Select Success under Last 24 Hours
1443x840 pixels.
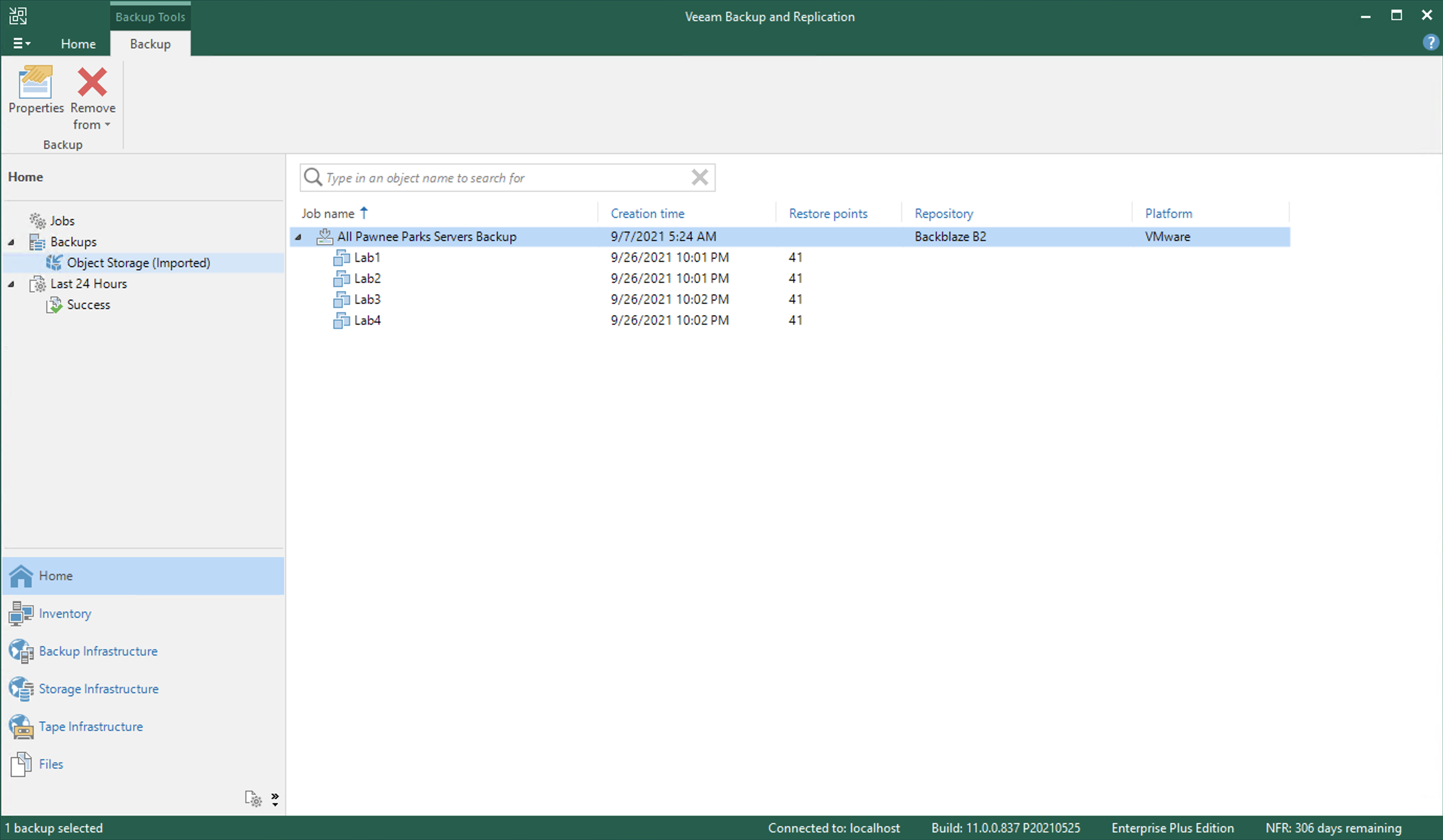[x=88, y=305]
